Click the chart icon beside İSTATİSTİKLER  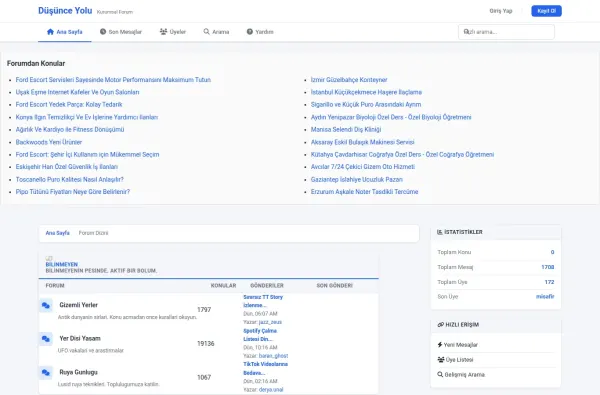[440, 232]
